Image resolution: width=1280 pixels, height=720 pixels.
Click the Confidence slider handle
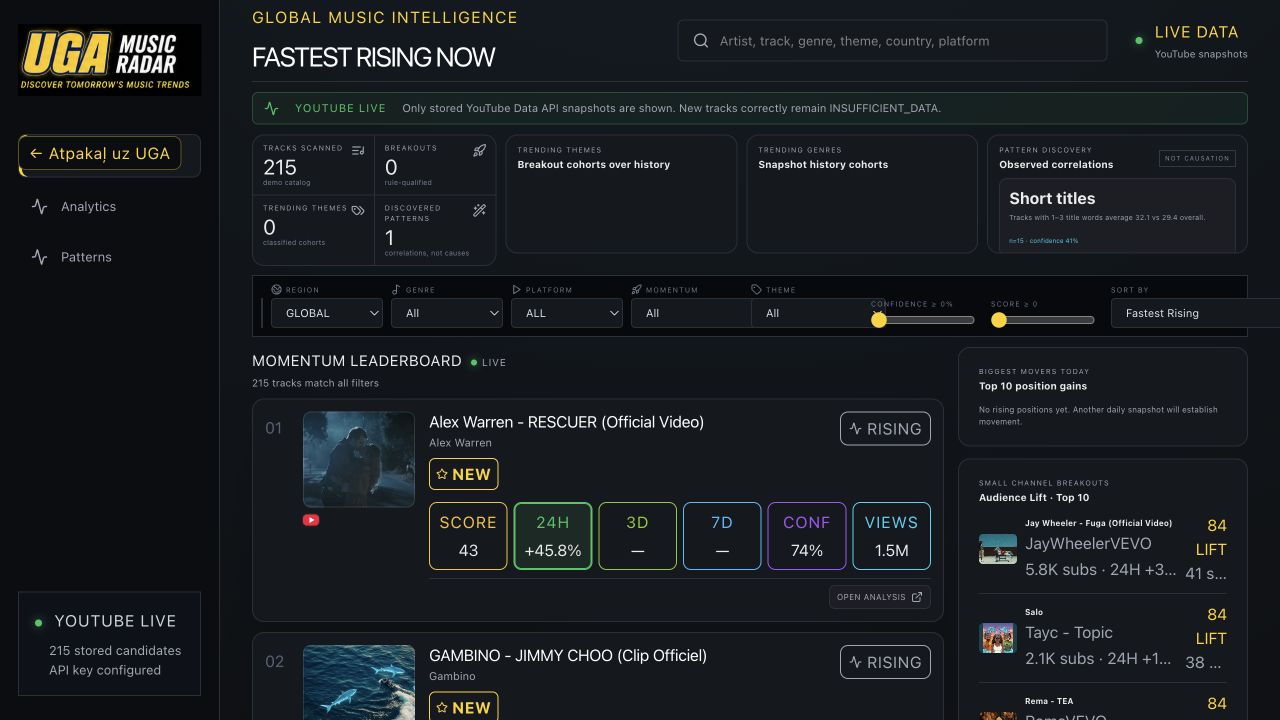pyautogui.click(x=879, y=320)
